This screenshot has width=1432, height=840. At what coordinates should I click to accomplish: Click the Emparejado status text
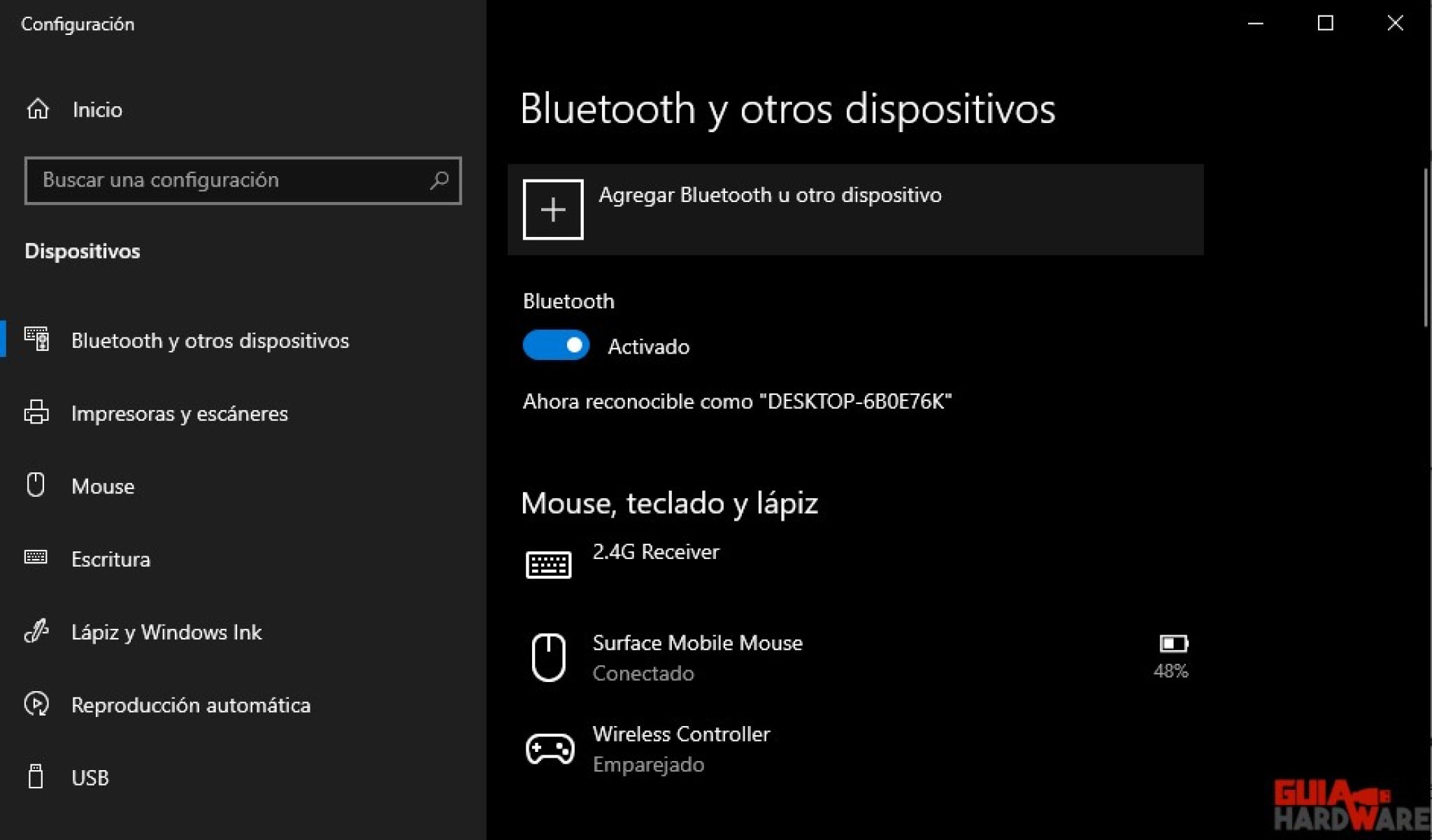(x=648, y=765)
